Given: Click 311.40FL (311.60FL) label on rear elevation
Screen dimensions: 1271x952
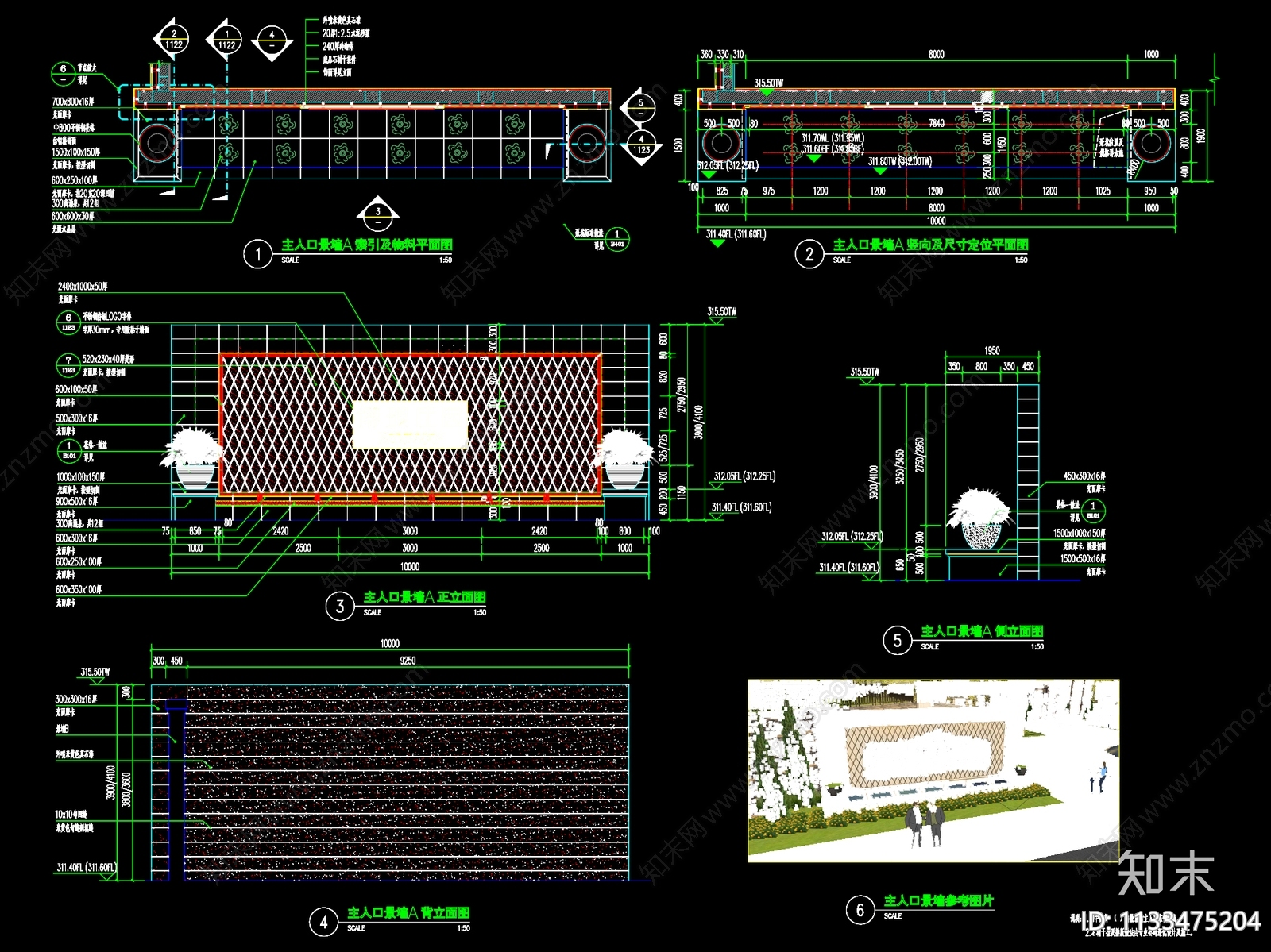Looking at the screenshot, I should (x=87, y=868).
